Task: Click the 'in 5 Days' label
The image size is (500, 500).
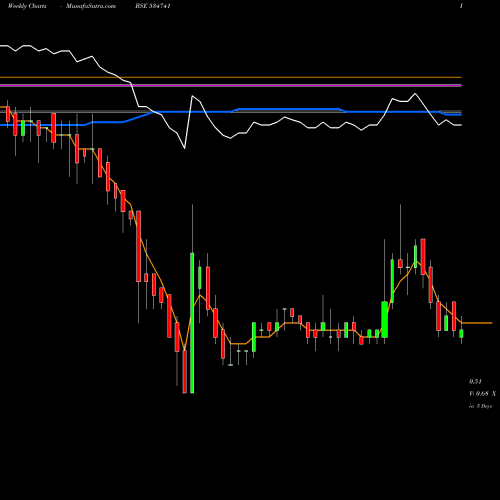Action: tap(480, 406)
